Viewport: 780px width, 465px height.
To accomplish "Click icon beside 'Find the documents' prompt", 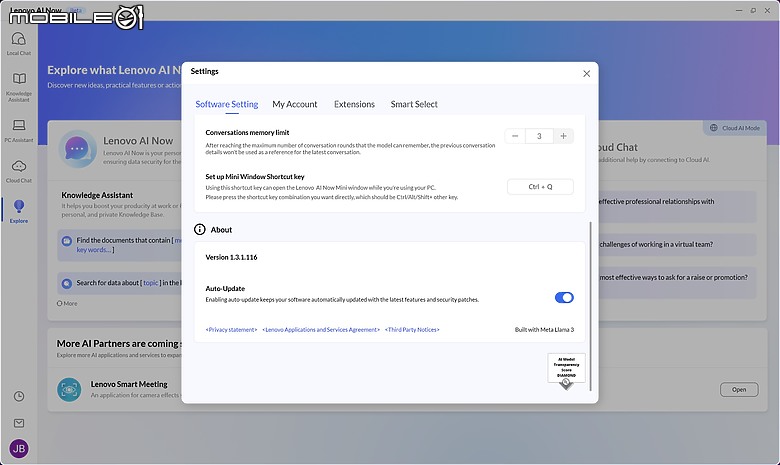I will [67, 241].
